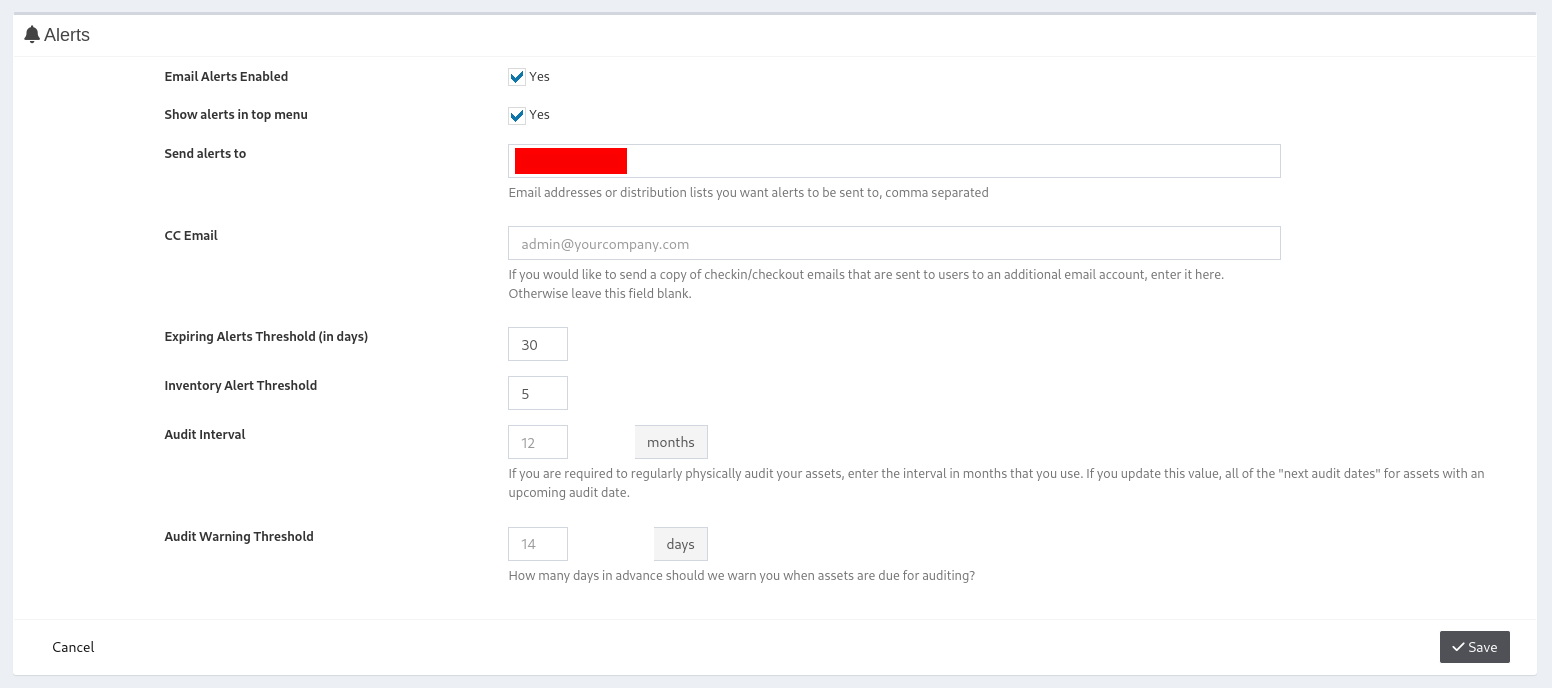Toggle Email Alerts Enabled checkbox
Screen dimensions: 1552x688
click(x=517, y=77)
